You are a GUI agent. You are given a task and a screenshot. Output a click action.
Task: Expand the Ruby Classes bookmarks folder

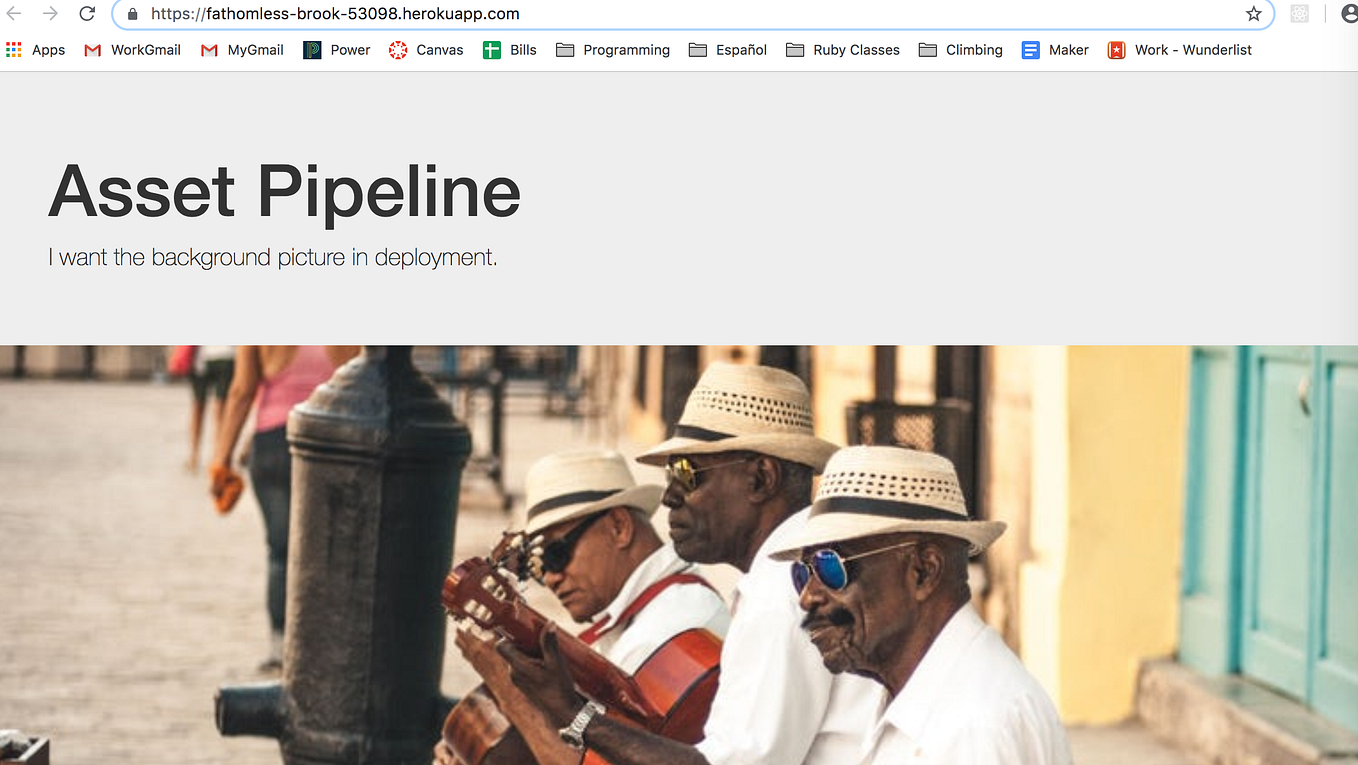point(843,50)
